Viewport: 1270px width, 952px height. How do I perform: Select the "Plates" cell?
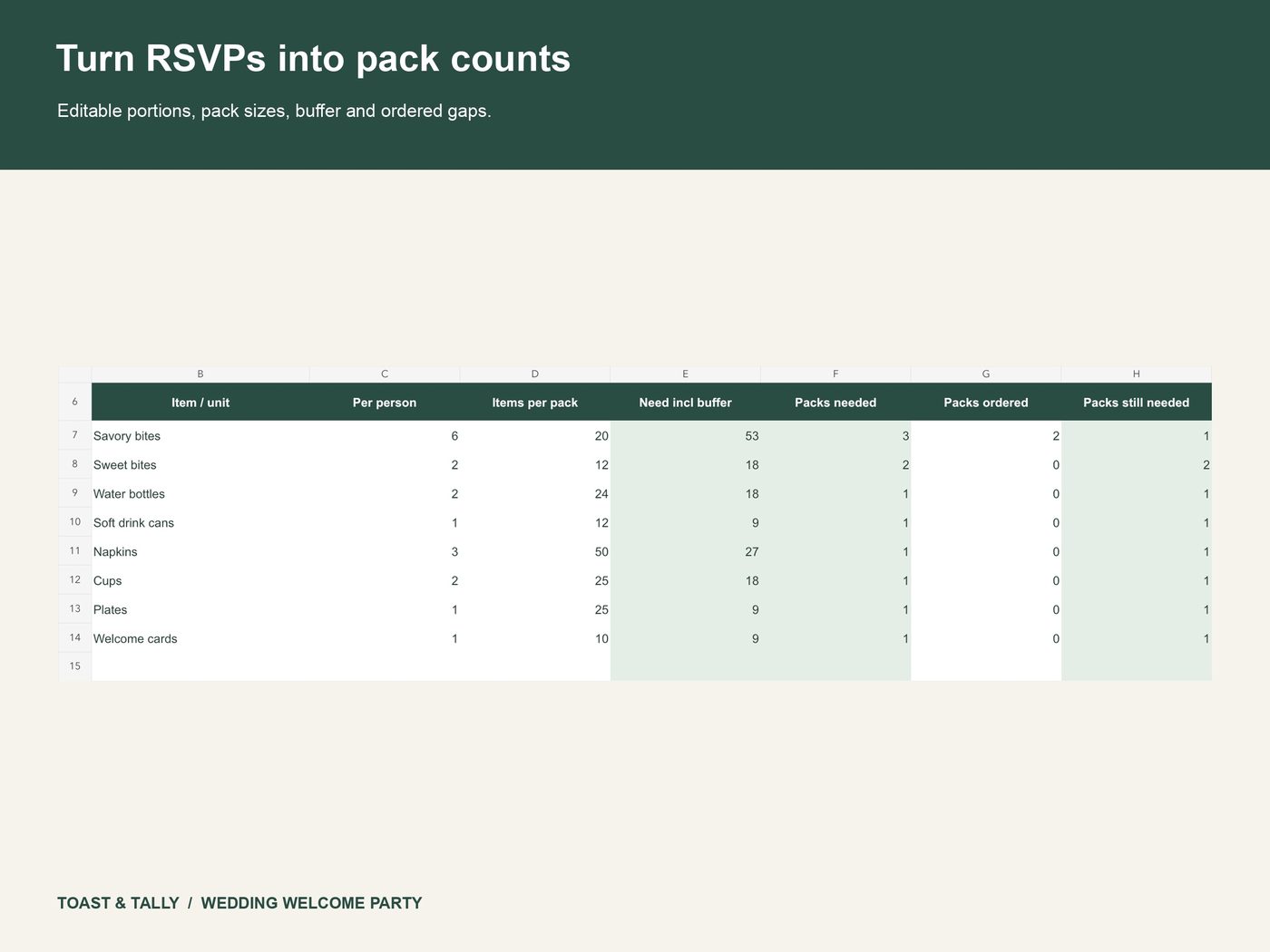(x=200, y=610)
